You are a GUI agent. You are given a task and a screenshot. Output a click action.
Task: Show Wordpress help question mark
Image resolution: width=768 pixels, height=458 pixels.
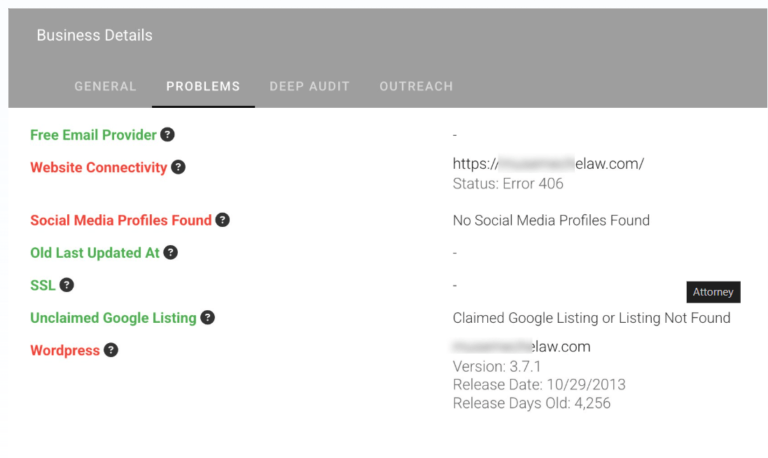click(x=111, y=350)
